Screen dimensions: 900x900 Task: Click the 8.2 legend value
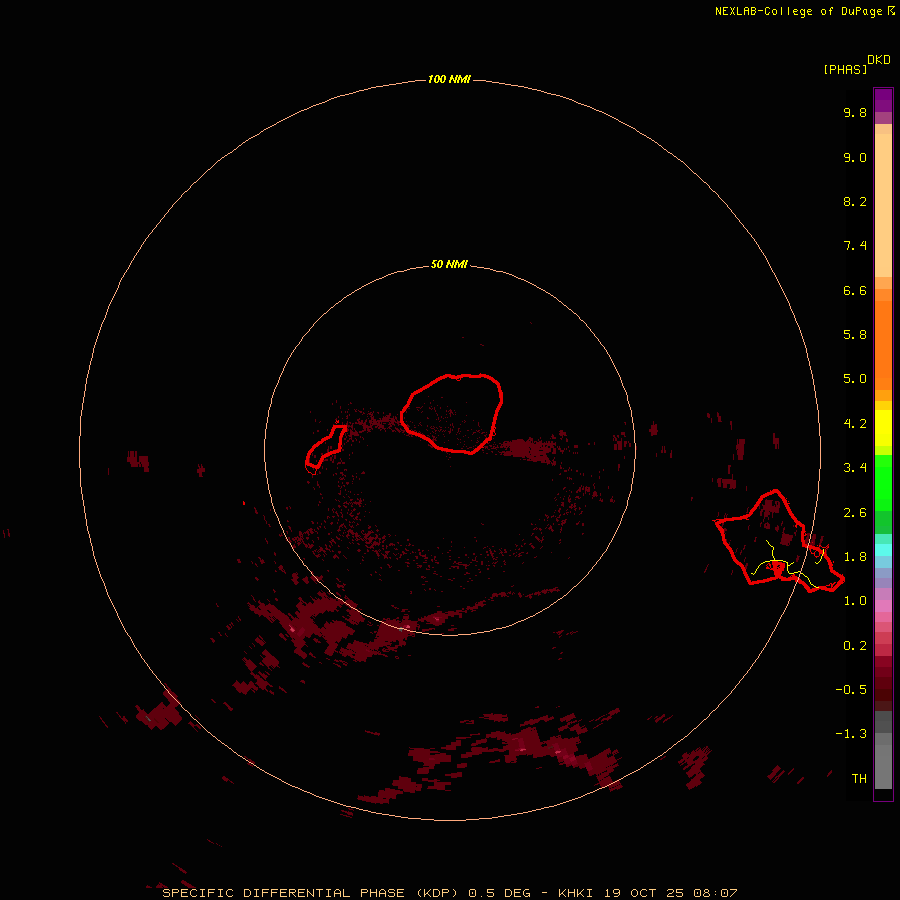coord(855,201)
